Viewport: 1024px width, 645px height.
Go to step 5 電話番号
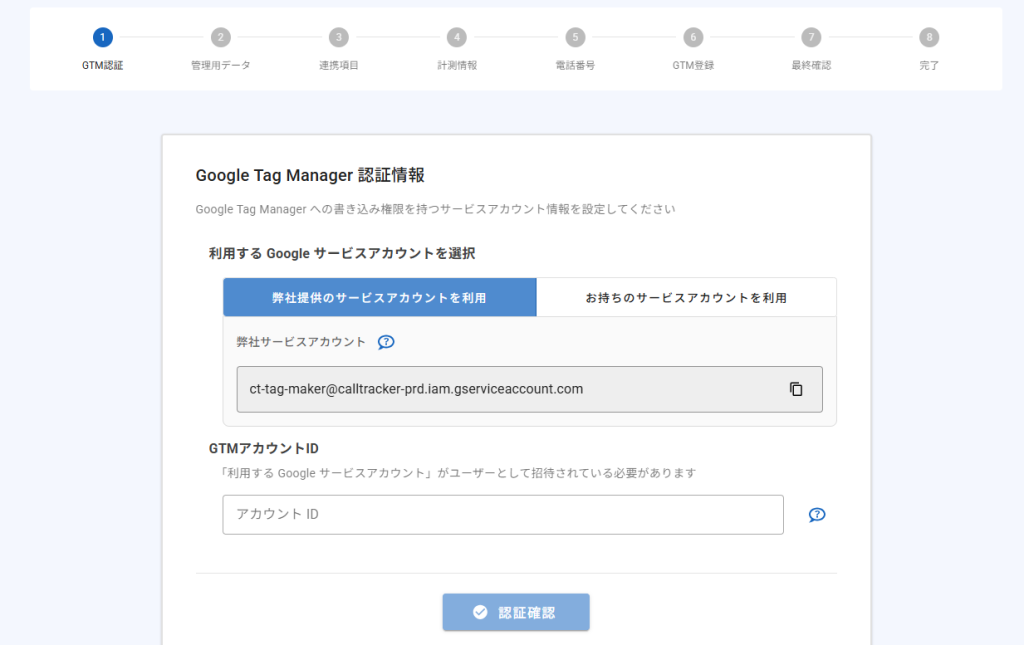(x=575, y=37)
